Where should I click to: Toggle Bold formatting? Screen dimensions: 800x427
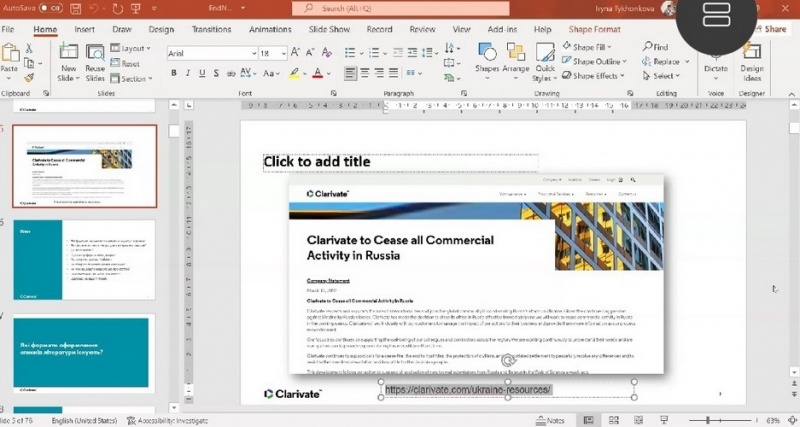(x=174, y=73)
